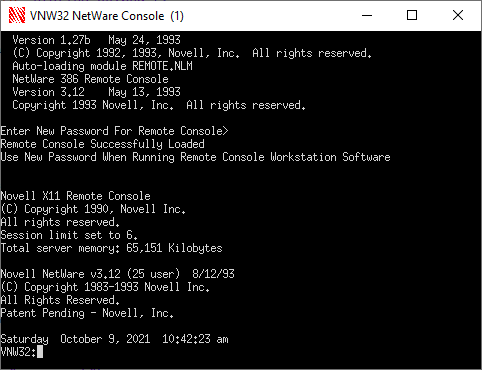Click the 'Auto-loading module REMOTE.NLM' line

pyautogui.click(x=102, y=66)
